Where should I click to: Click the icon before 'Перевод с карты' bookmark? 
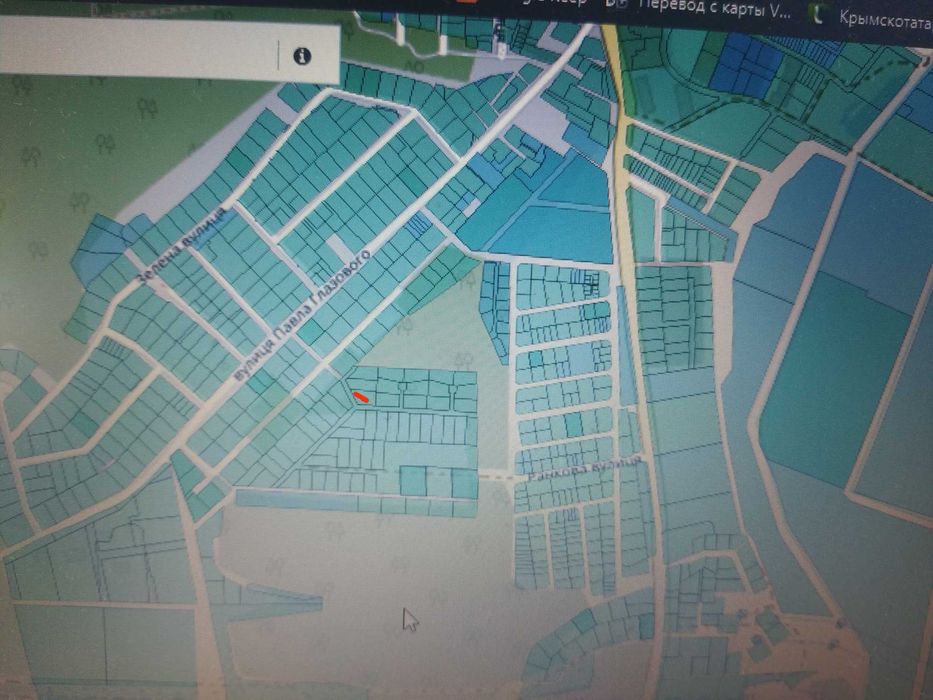click(x=616, y=4)
